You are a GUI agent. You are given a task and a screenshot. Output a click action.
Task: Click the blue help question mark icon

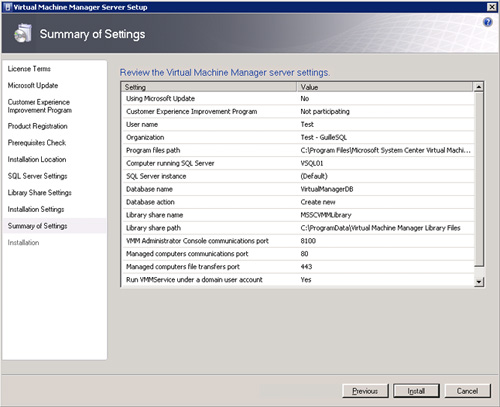pyautogui.click(x=488, y=22)
